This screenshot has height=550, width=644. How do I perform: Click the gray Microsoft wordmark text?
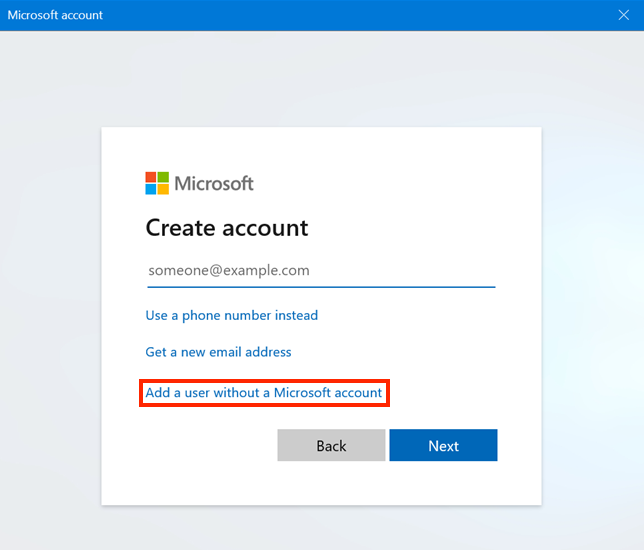(x=214, y=183)
